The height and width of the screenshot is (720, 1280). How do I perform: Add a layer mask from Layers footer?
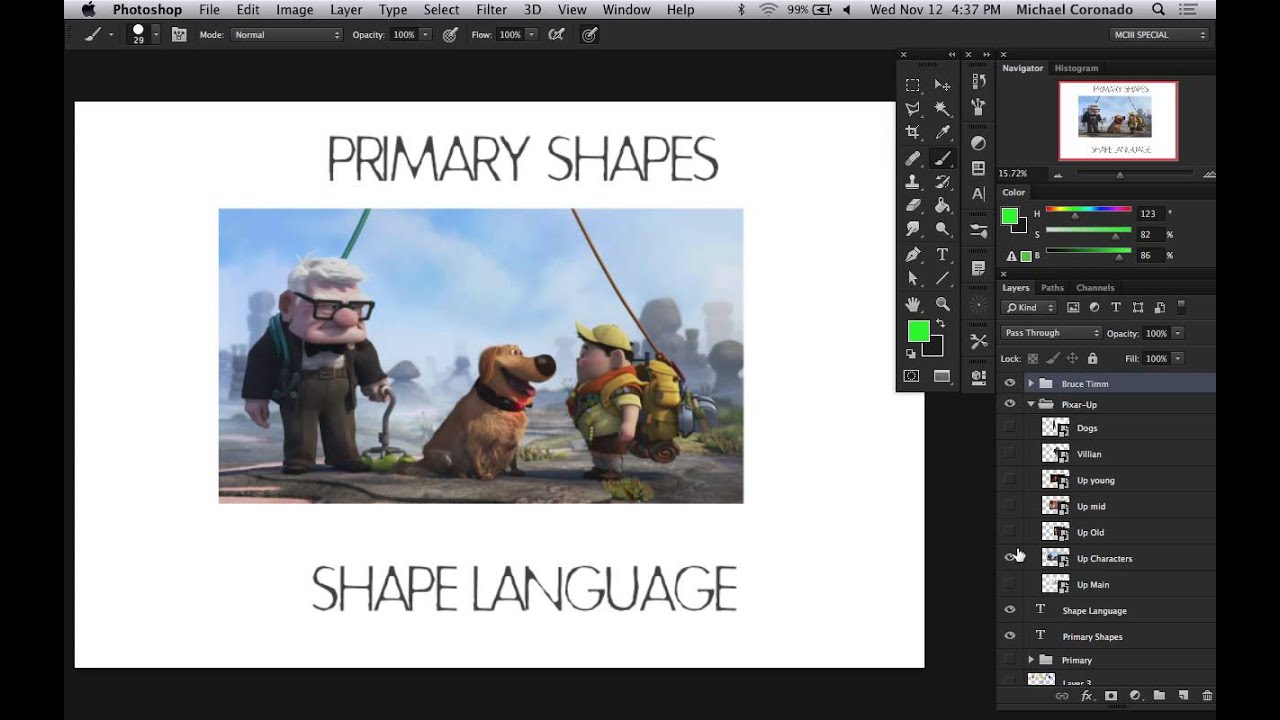[x=1110, y=696]
